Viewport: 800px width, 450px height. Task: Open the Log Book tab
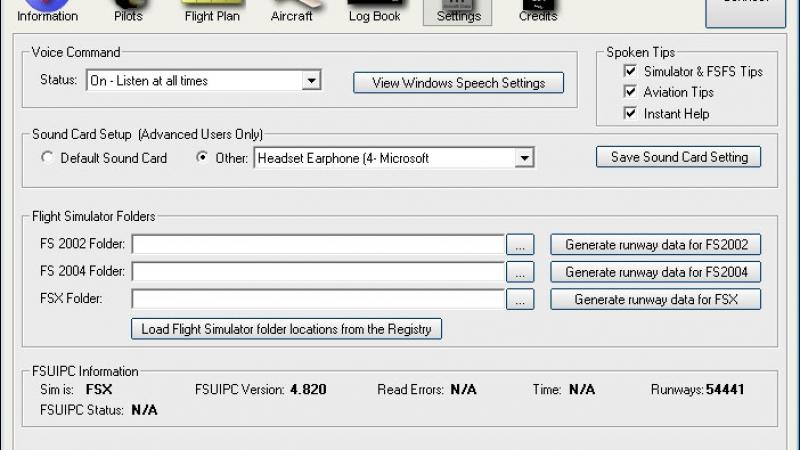pyautogui.click(x=374, y=12)
